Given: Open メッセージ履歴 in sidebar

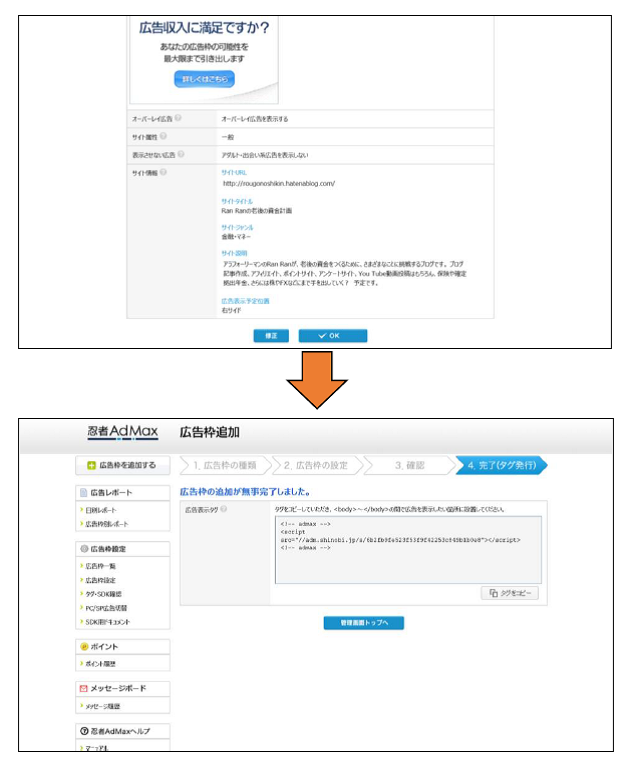Looking at the screenshot, I should (x=103, y=706).
